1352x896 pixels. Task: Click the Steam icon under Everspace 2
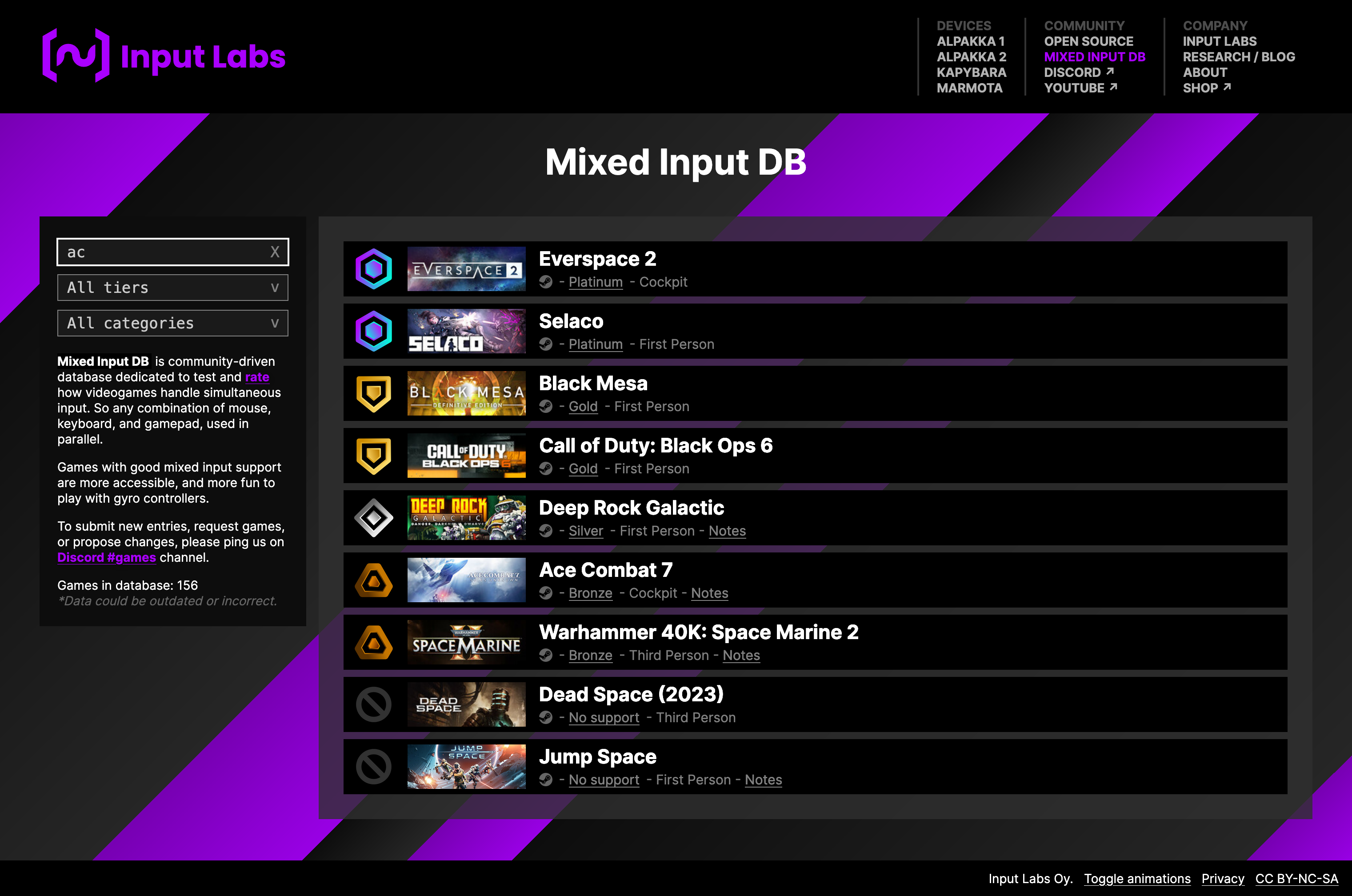(546, 282)
